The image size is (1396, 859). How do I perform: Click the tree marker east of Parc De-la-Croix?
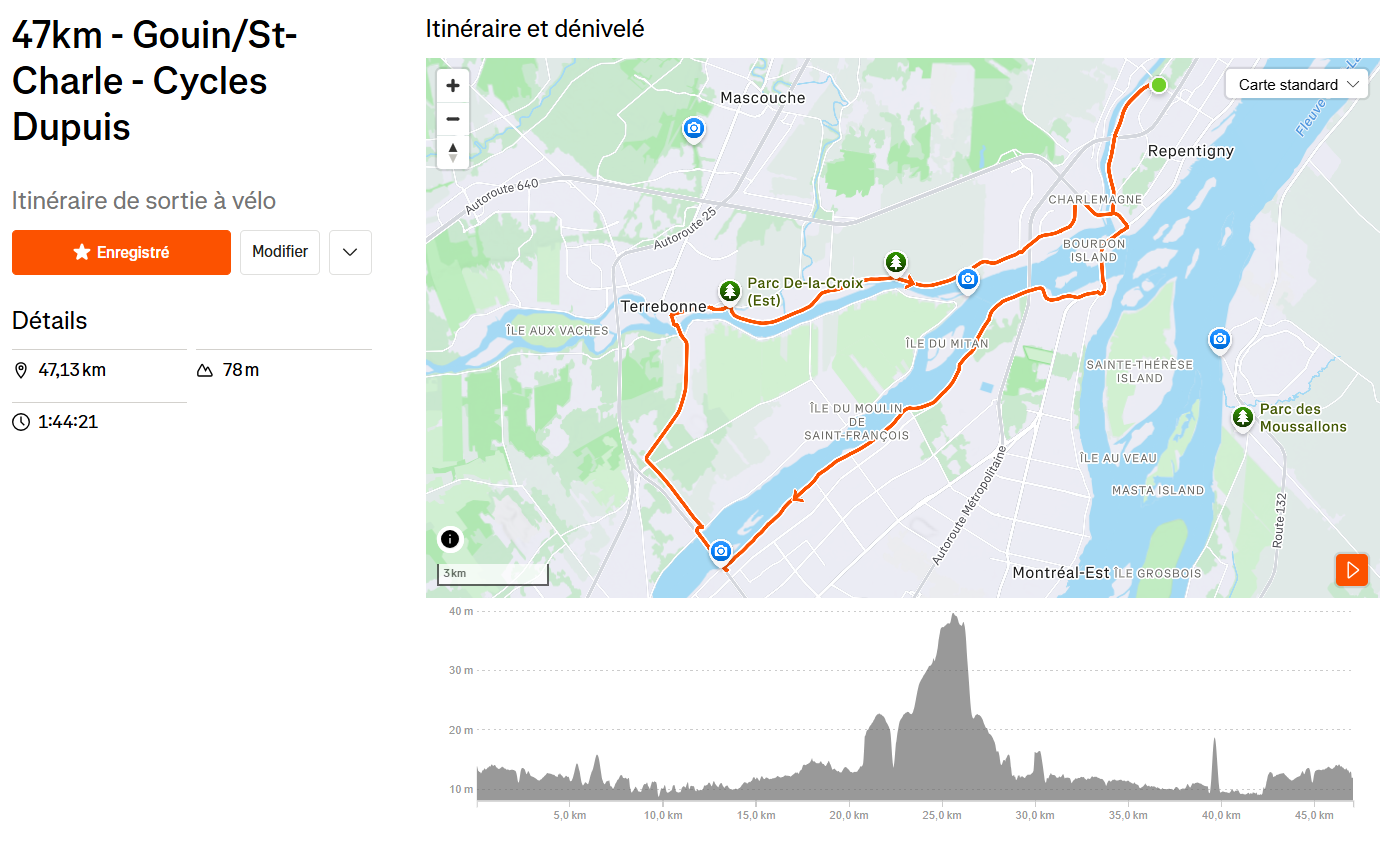click(x=896, y=262)
